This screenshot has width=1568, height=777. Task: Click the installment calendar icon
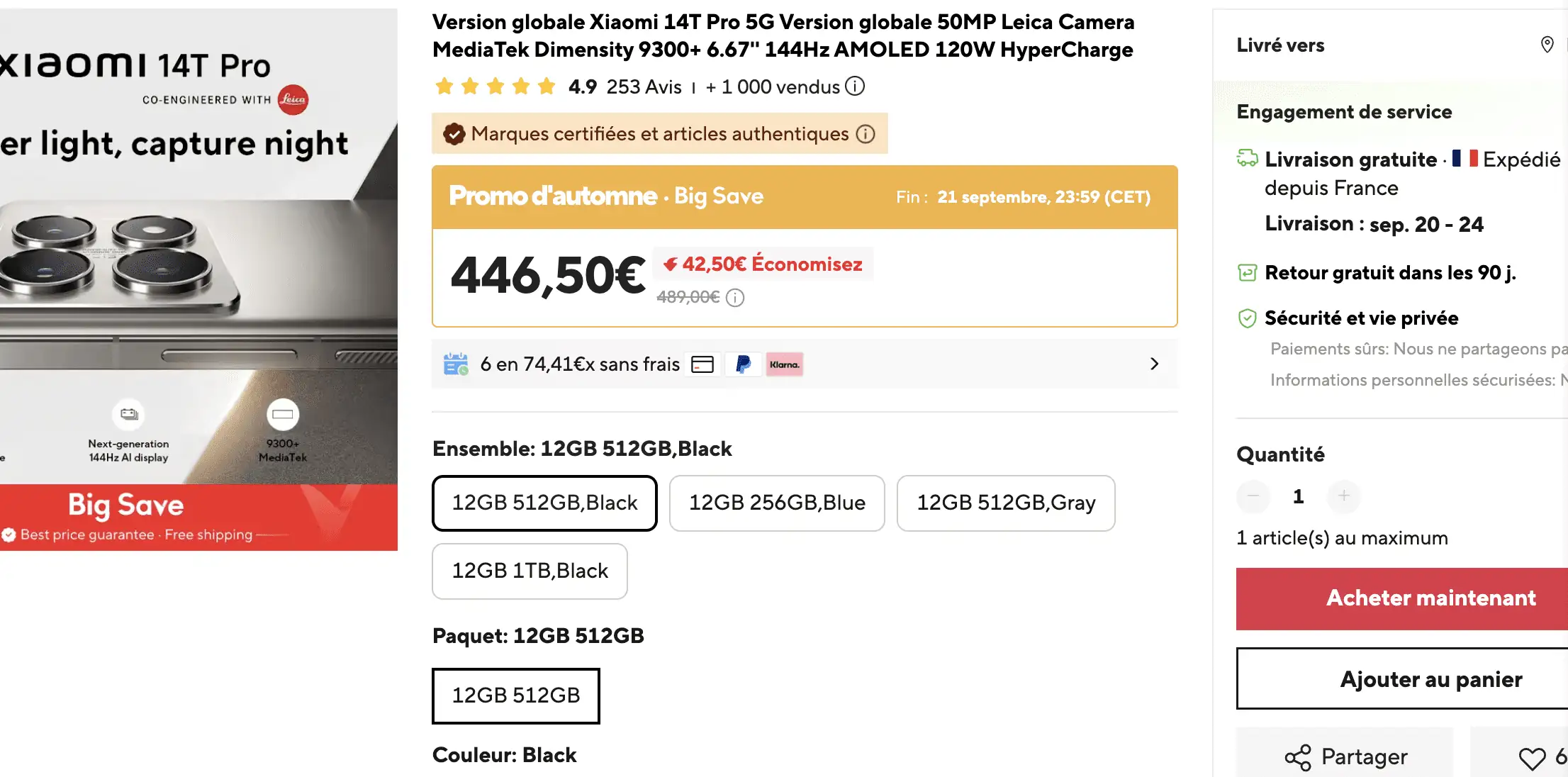[x=456, y=364]
